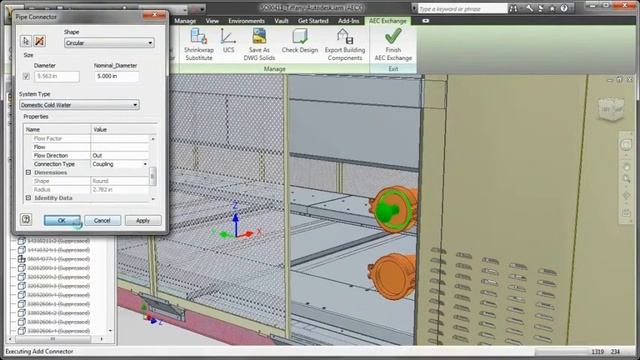Click the ViewCube in the viewport
This screenshot has height=360, width=640.
click(x=611, y=109)
